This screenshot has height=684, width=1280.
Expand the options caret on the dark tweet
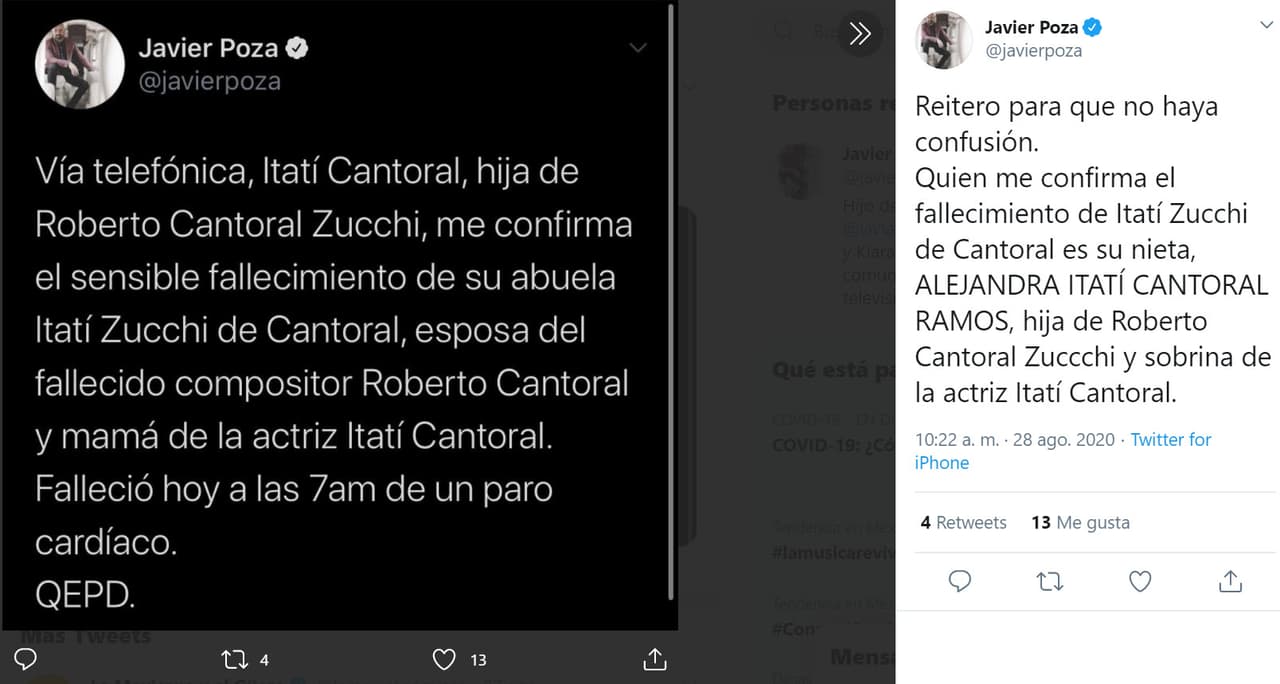(x=638, y=48)
